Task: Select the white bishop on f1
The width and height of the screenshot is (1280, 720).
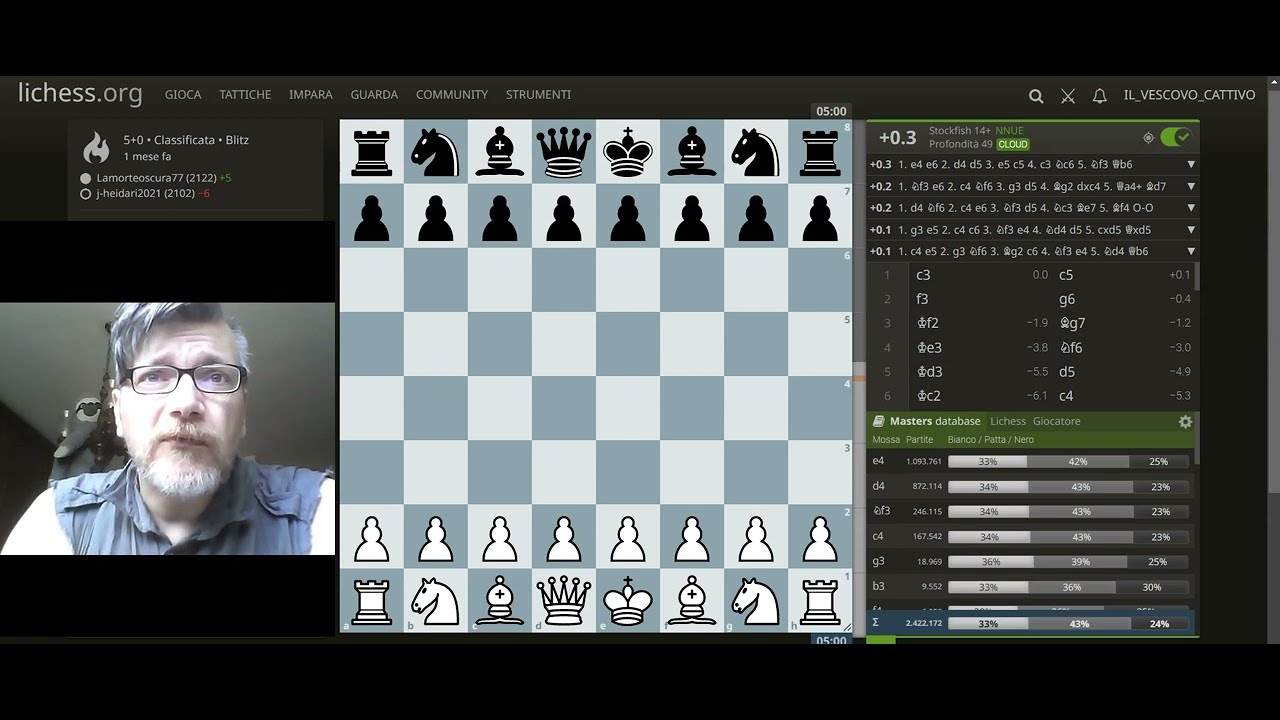Action: coord(692,600)
